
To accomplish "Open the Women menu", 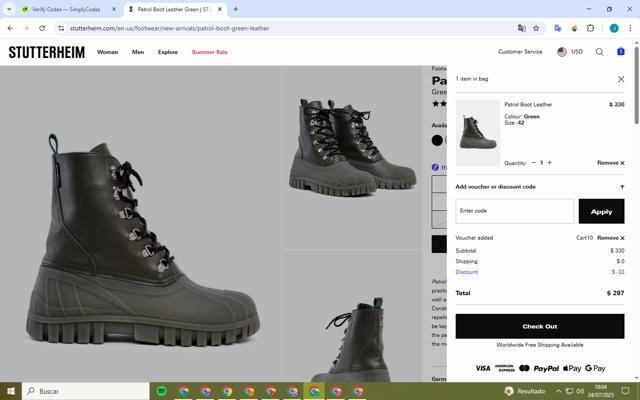I will (107, 52).
